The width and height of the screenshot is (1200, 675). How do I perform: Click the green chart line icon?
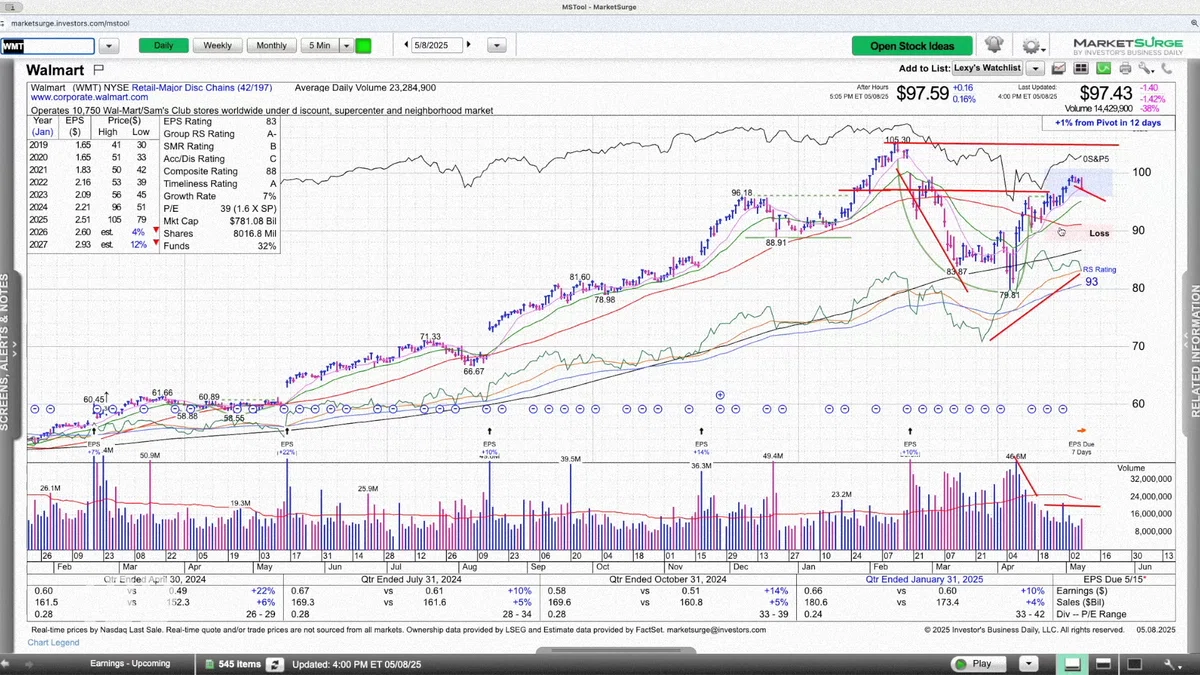1102,68
